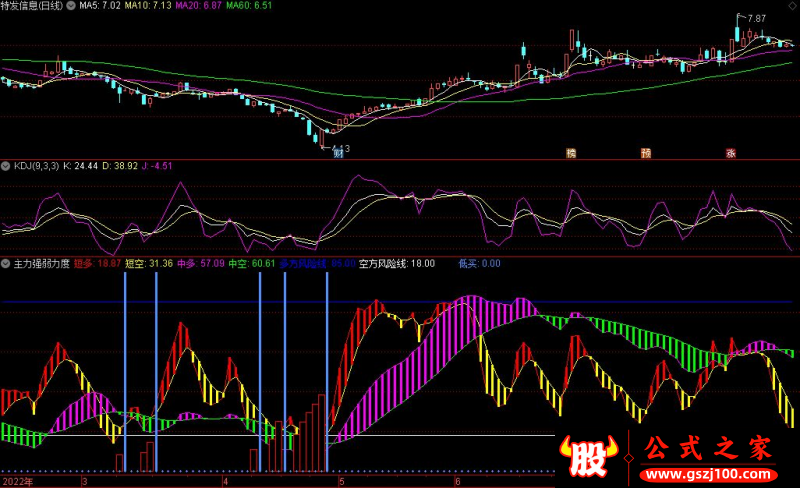This screenshot has width=800, height=488.
Task: Click the 榜 event marker icon
Action: tap(571, 153)
